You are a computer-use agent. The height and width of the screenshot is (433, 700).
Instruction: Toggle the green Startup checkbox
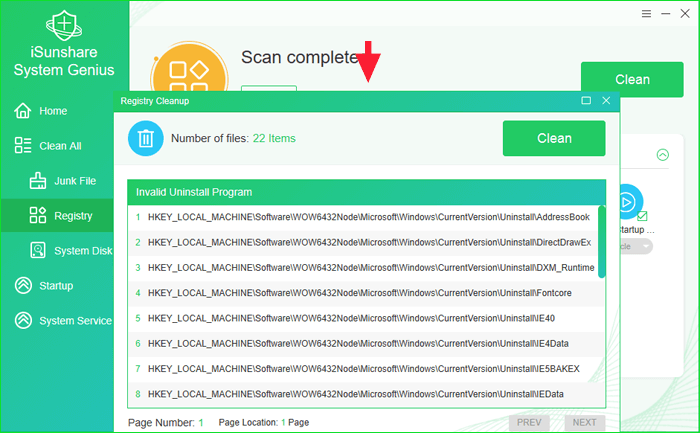pos(642,216)
